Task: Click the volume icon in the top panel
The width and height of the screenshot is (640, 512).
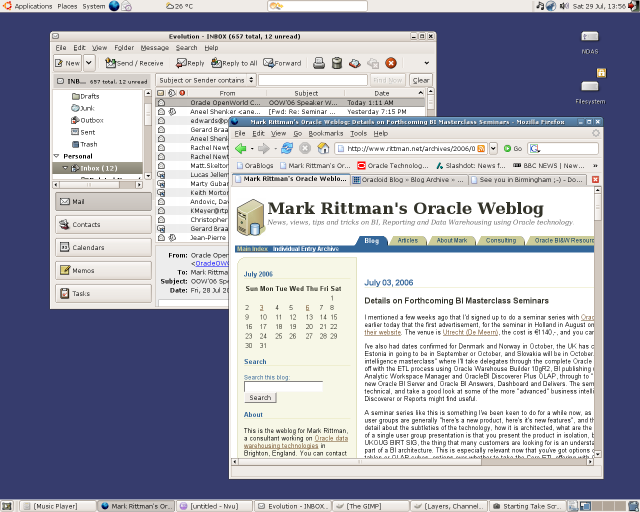Action: pyautogui.click(x=564, y=6)
